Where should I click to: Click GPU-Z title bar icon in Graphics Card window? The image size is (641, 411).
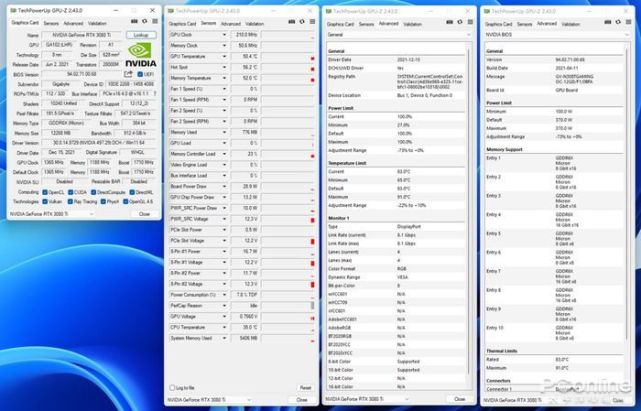[13, 10]
